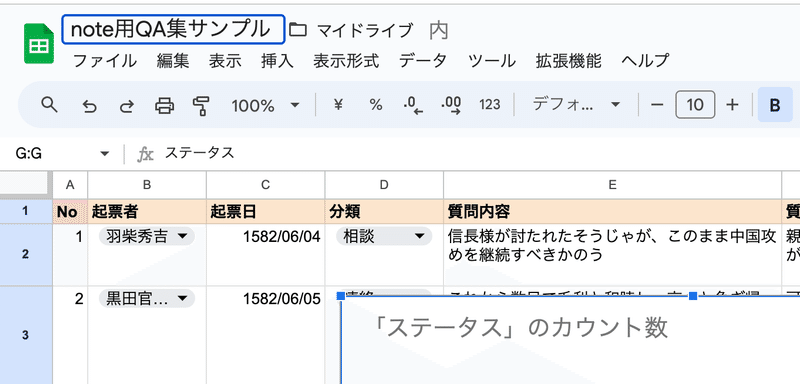Open the 表示 menu

tap(225, 61)
